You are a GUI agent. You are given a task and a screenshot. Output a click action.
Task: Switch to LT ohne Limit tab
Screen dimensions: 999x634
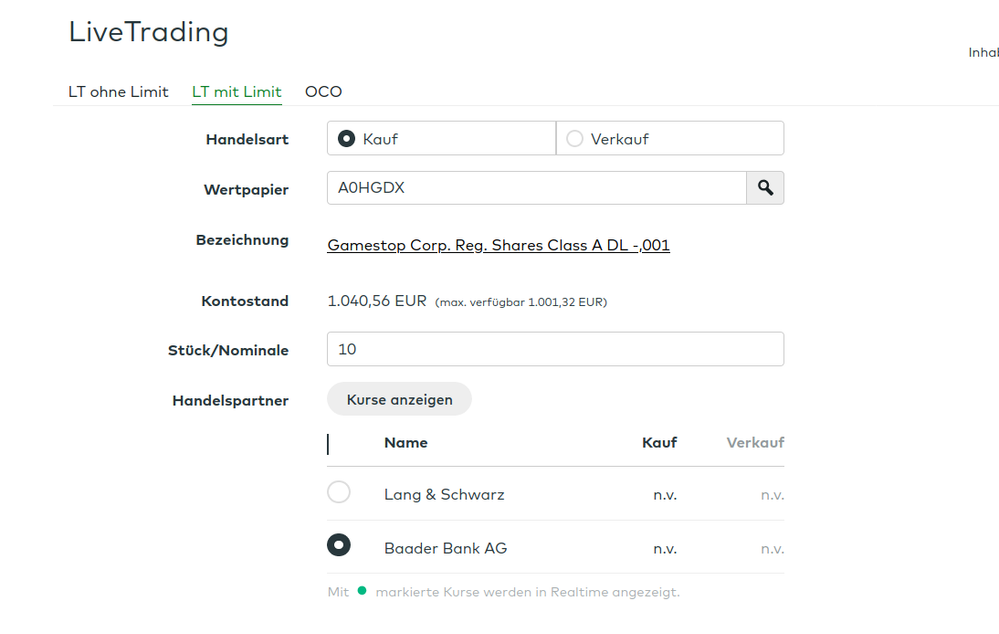(118, 92)
